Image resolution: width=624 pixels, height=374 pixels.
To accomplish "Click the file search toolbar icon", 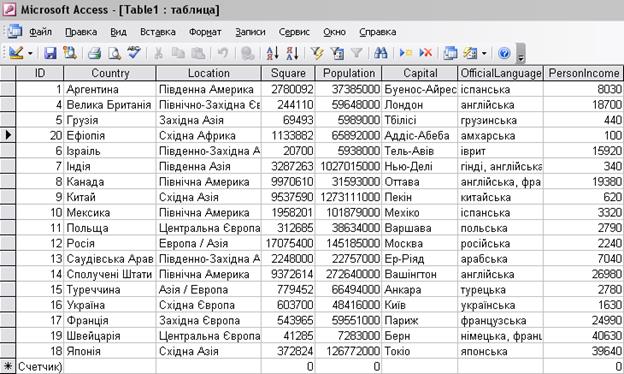I will click(70, 53).
